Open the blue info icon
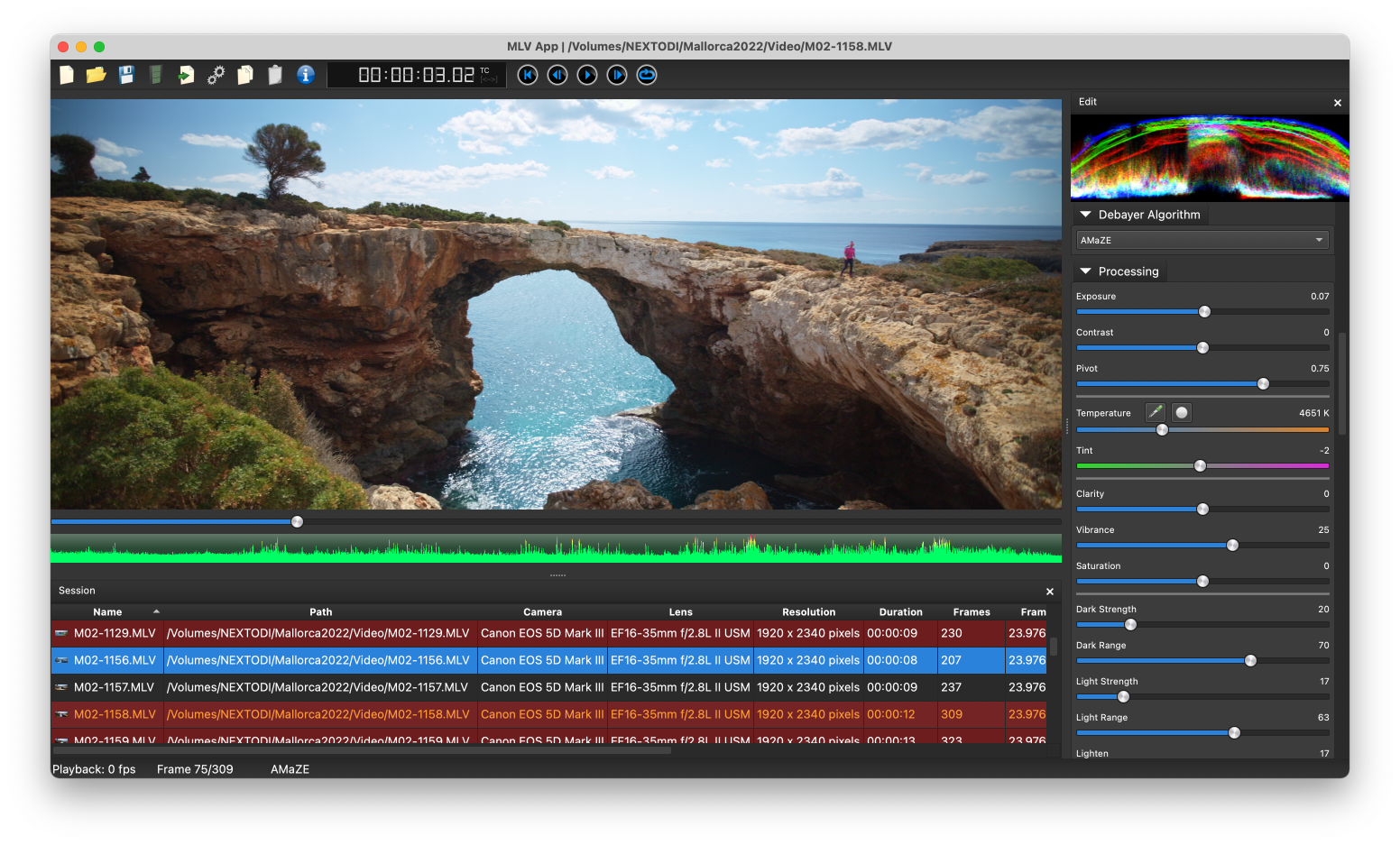This screenshot has width=1400, height=845. [306, 75]
